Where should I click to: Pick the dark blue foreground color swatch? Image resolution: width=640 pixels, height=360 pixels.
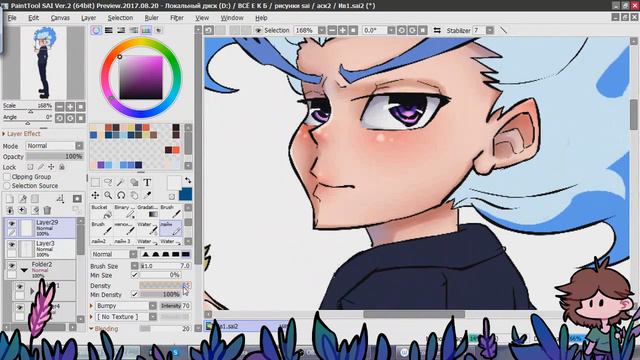pyautogui.click(x=186, y=193)
